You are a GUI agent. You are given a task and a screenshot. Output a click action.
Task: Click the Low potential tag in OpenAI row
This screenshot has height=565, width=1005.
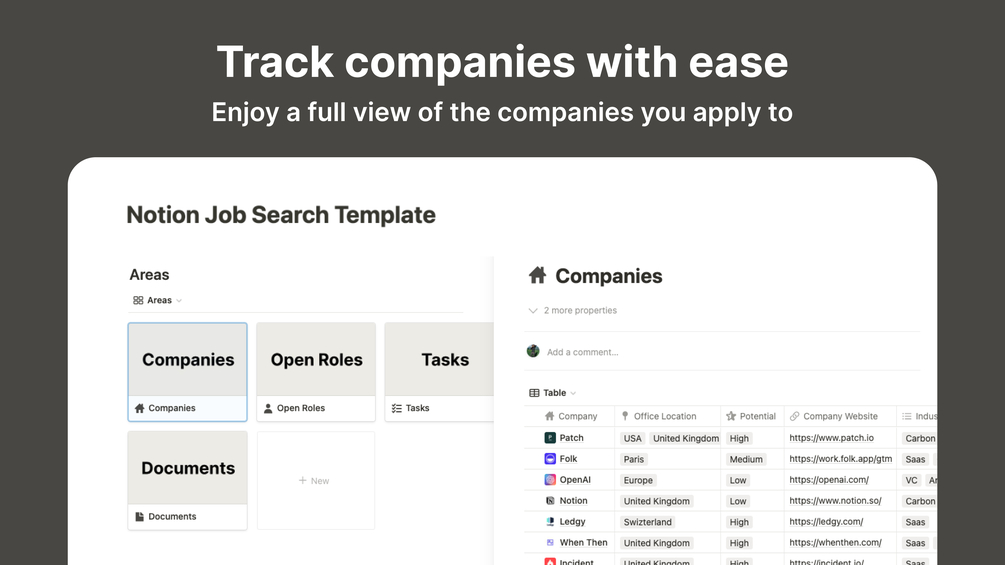(738, 480)
